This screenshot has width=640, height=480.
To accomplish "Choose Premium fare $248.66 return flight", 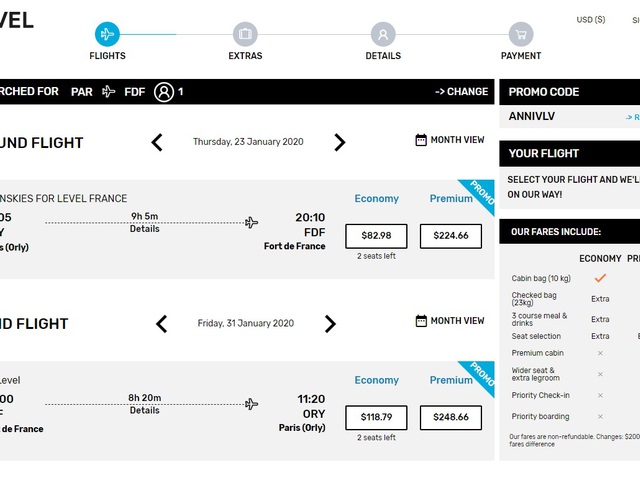I will click(451, 417).
